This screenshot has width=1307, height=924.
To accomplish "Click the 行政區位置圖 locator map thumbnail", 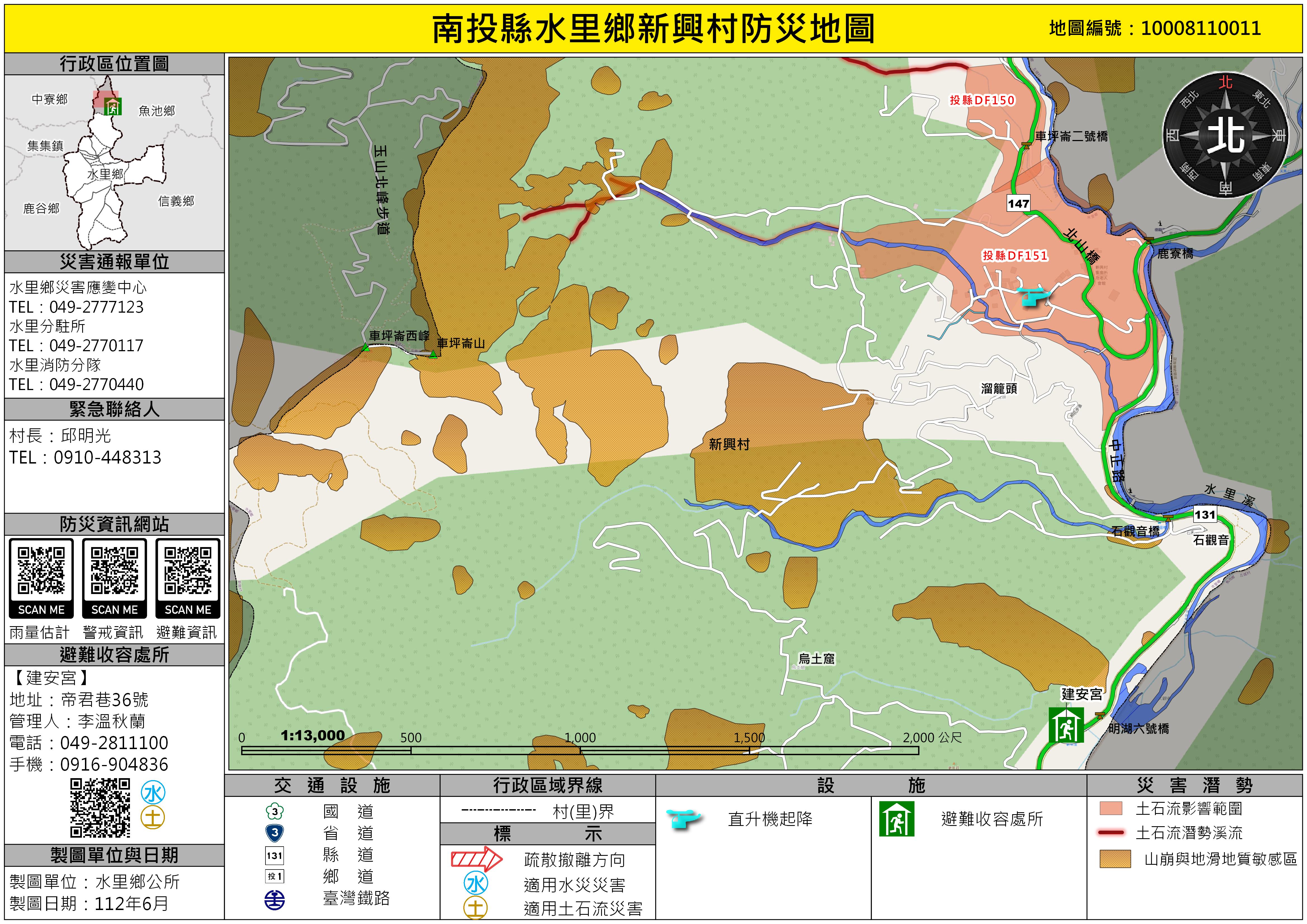I will tap(114, 162).
